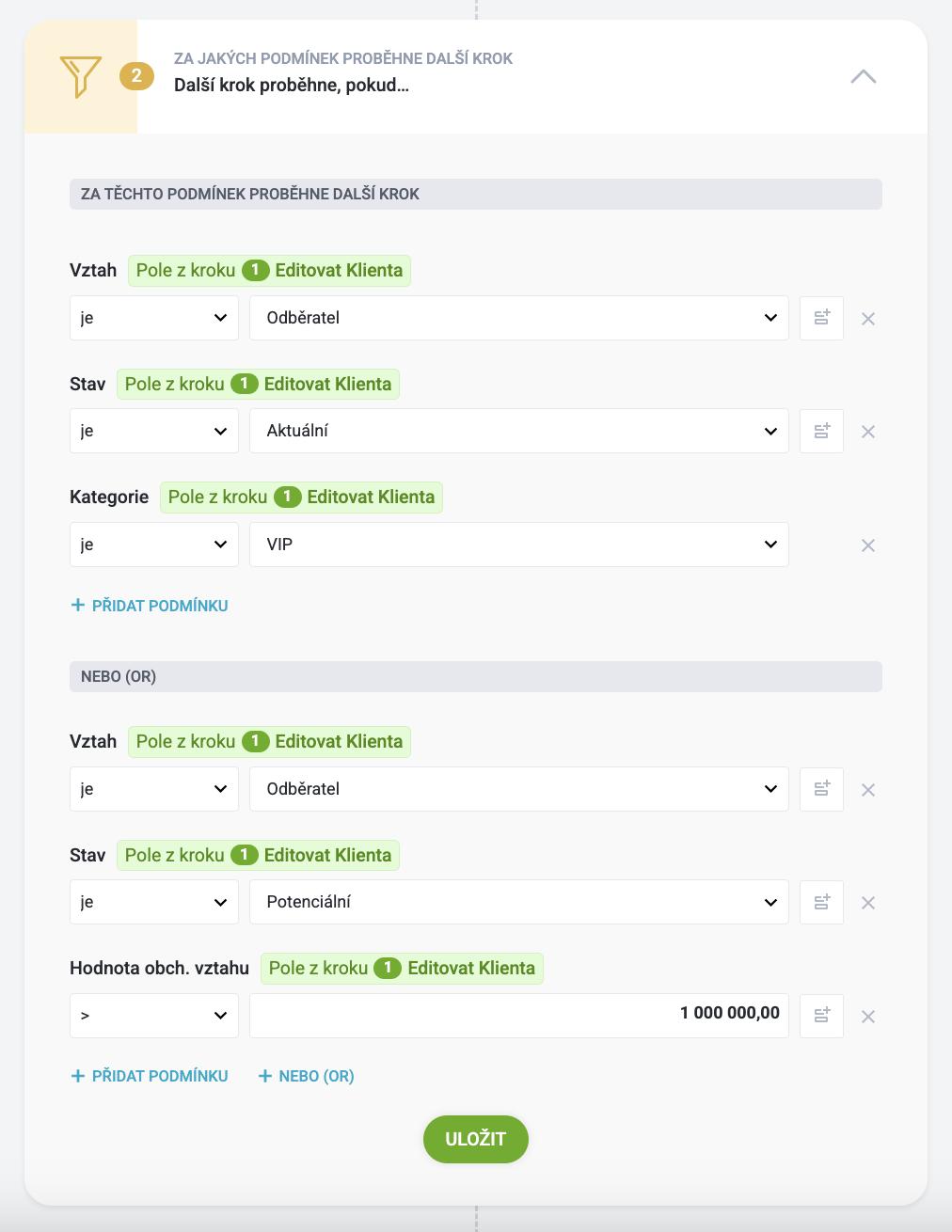
Task: Open the Stav dropdown showing Aktuální
Action: 519,431
